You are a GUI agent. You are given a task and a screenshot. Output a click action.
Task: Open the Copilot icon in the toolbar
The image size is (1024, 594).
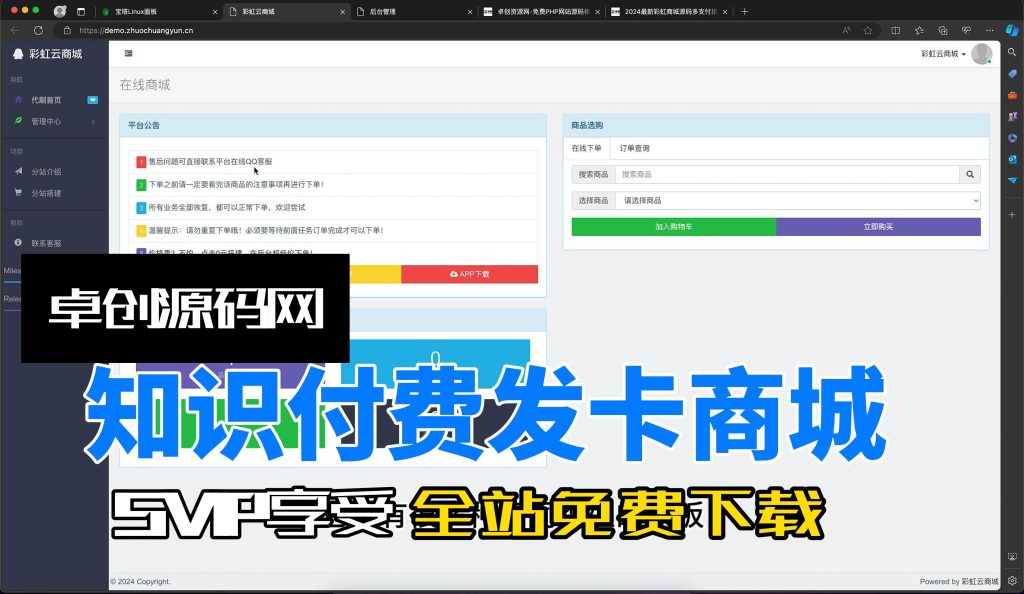(1012, 30)
